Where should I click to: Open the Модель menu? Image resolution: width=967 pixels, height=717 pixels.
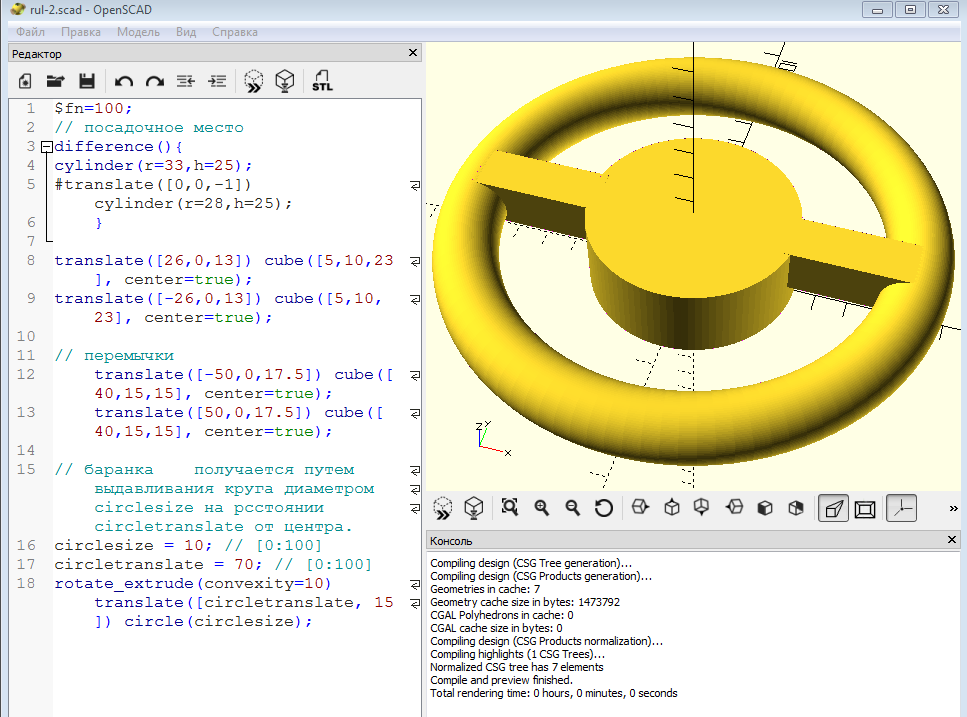(138, 32)
